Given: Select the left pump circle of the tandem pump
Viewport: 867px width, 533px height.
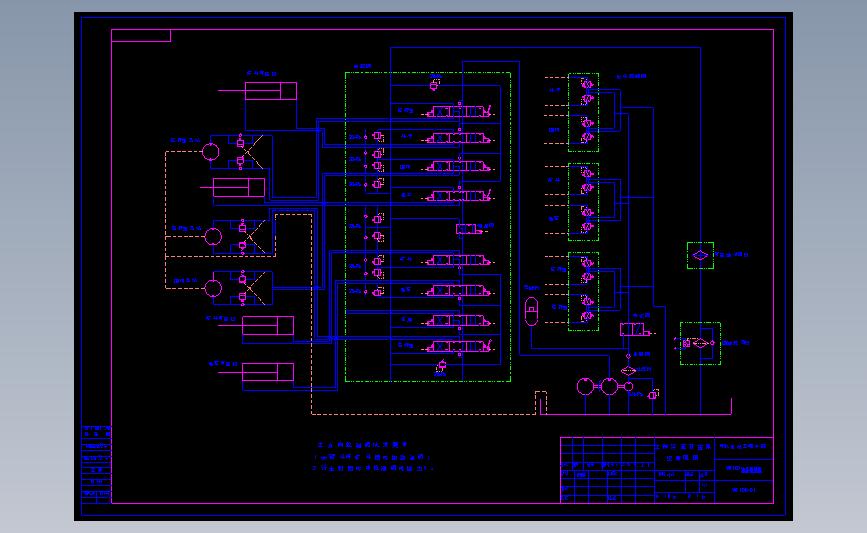Looking at the screenshot, I should pyautogui.click(x=586, y=386).
